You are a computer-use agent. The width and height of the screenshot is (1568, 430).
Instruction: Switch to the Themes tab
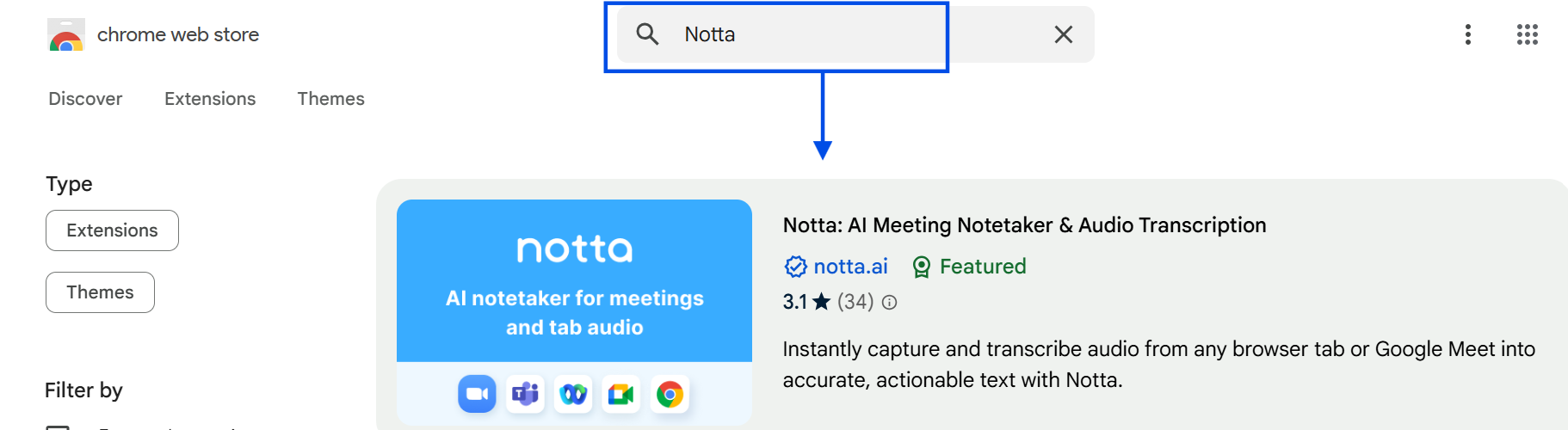pyautogui.click(x=331, y=99)
